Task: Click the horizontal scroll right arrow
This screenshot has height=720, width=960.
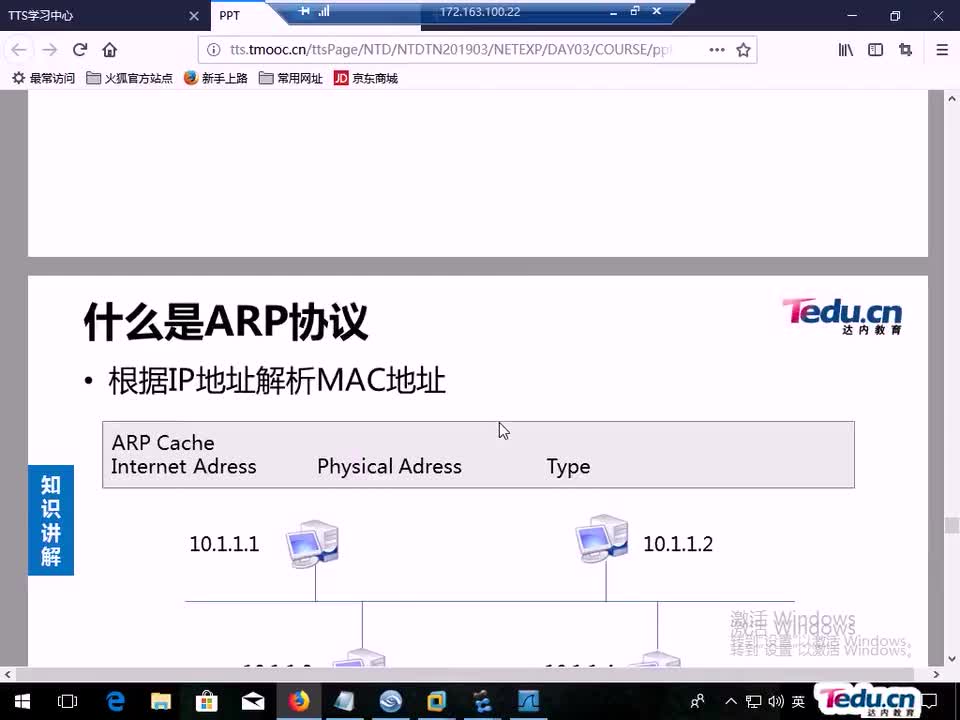Action: 936,674
